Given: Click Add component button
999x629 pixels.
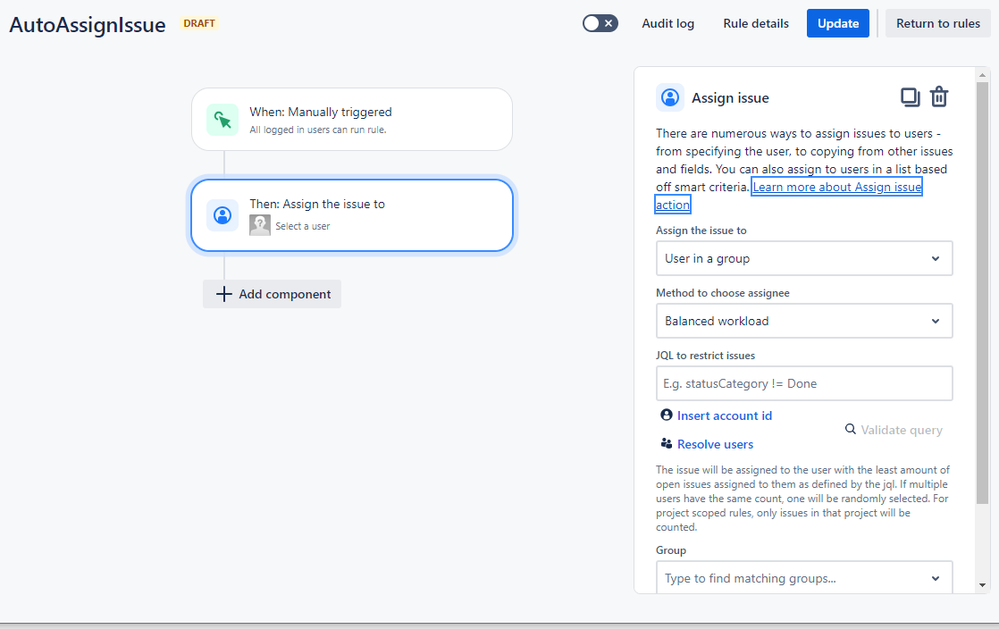Looking at the screenshot, I should tap(272, 294).
